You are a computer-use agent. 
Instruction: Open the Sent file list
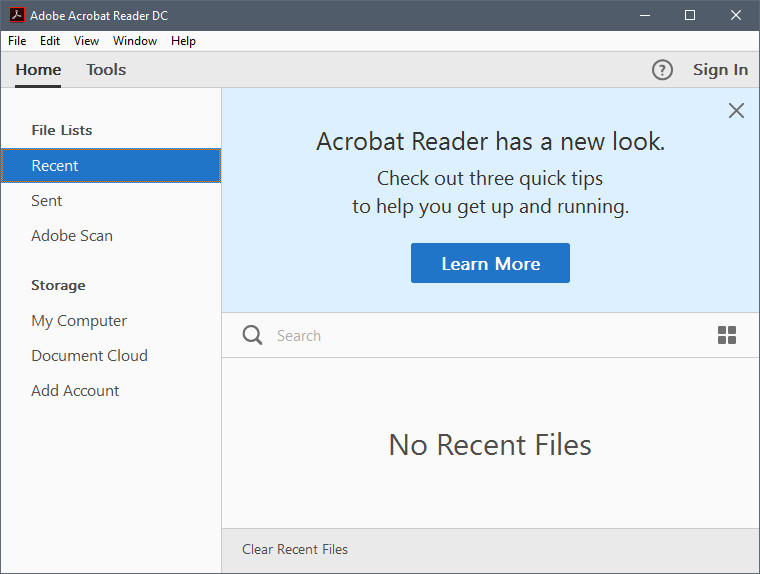coord(47,201)
